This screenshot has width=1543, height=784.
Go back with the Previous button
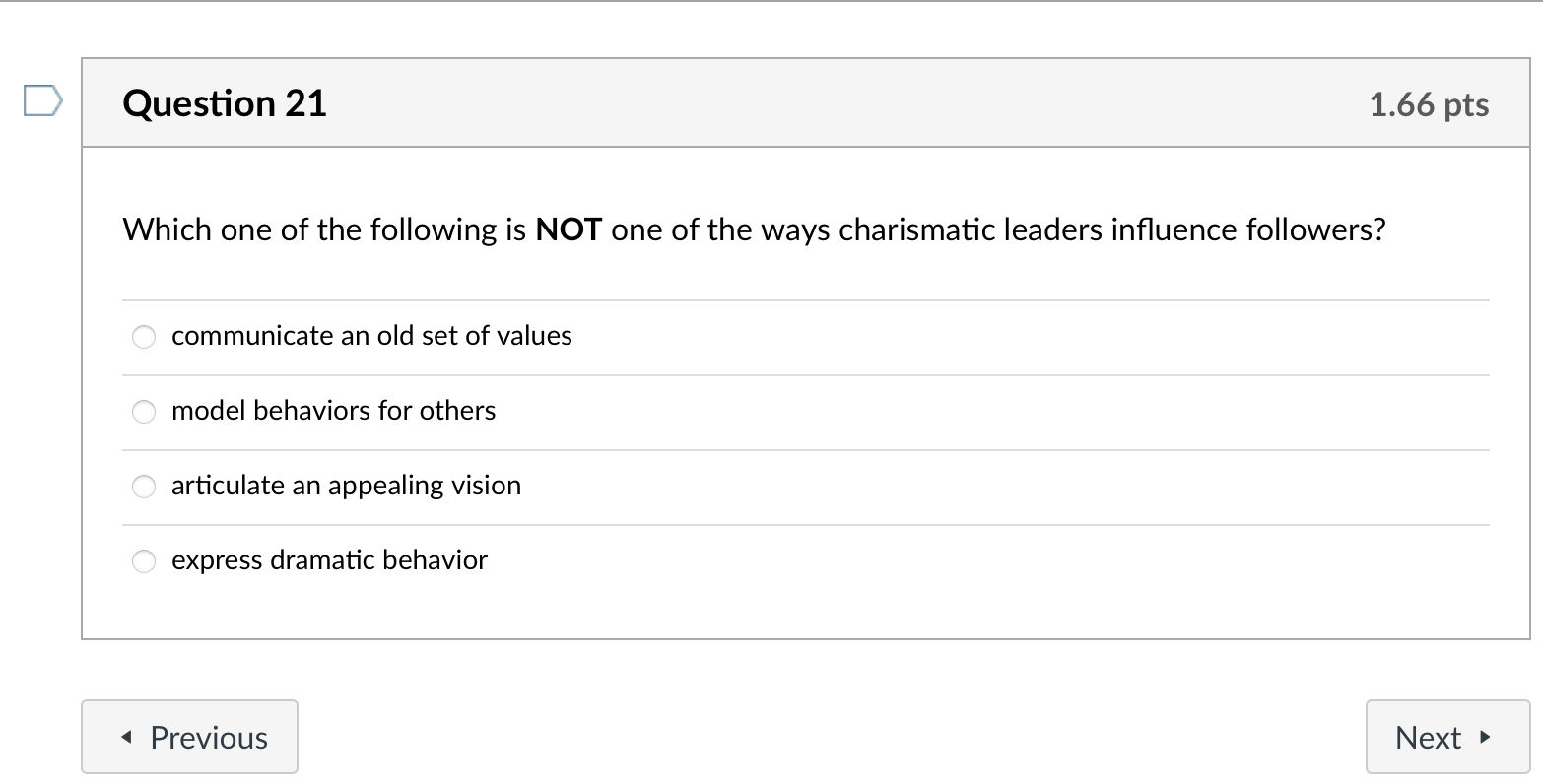[189, 737]
